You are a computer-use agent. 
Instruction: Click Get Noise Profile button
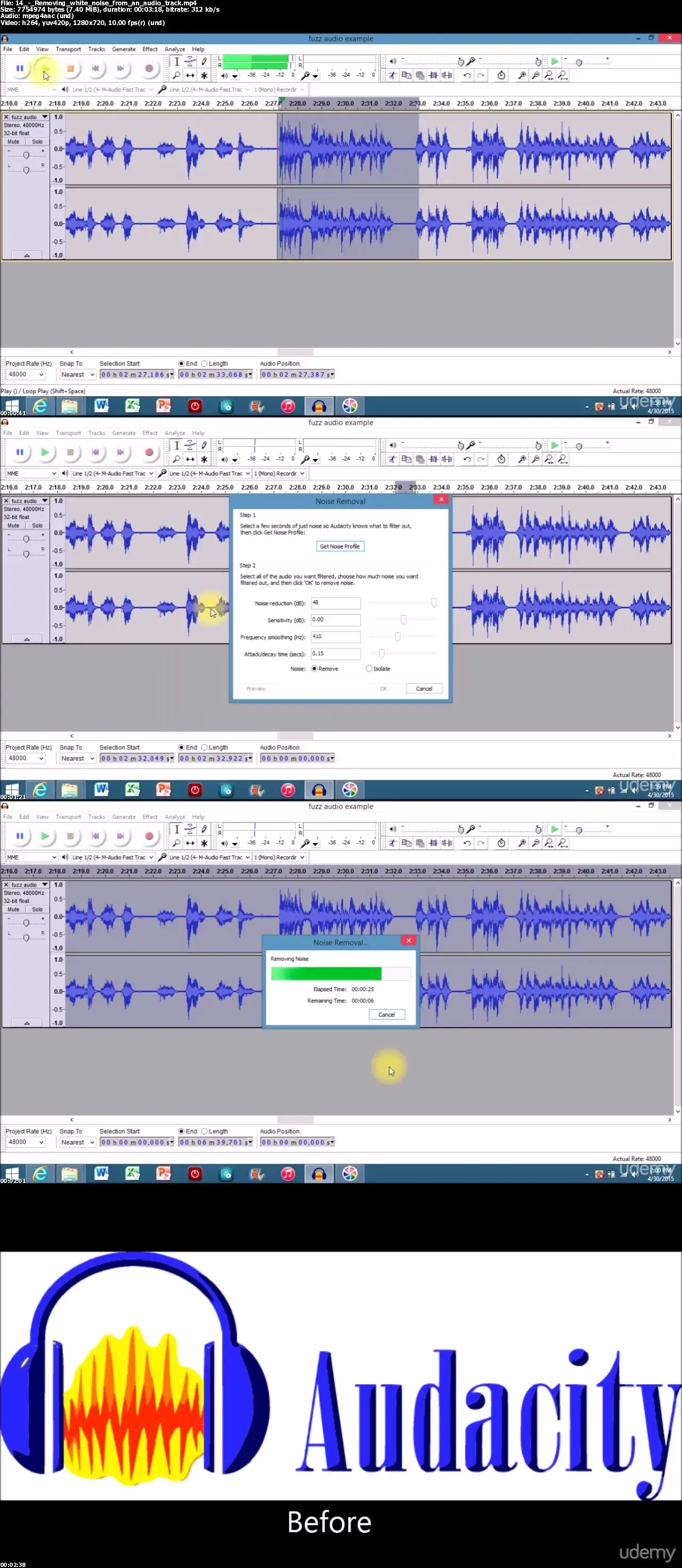coord(339,546)
